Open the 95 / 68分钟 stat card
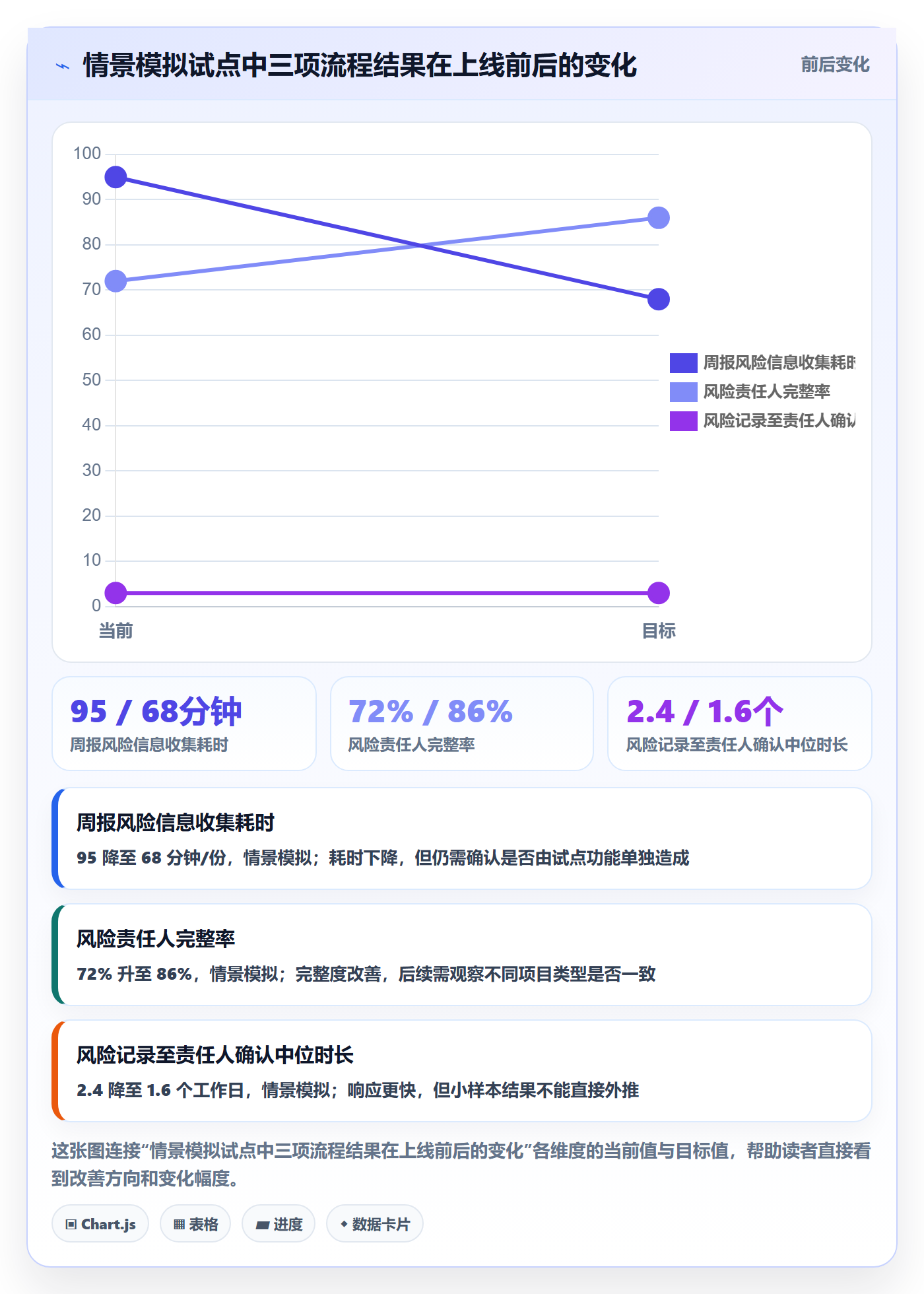Viewport: 924px width, 1294px height. click(x=184, y=724)
